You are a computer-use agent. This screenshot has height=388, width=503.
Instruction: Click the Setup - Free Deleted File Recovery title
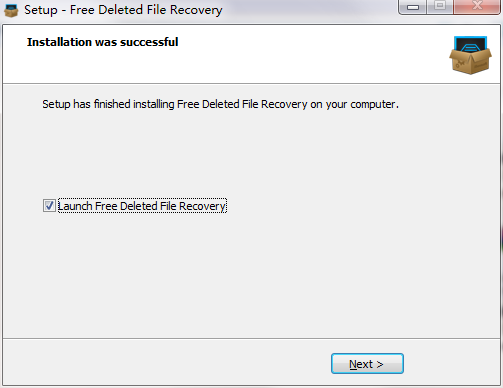123,10
